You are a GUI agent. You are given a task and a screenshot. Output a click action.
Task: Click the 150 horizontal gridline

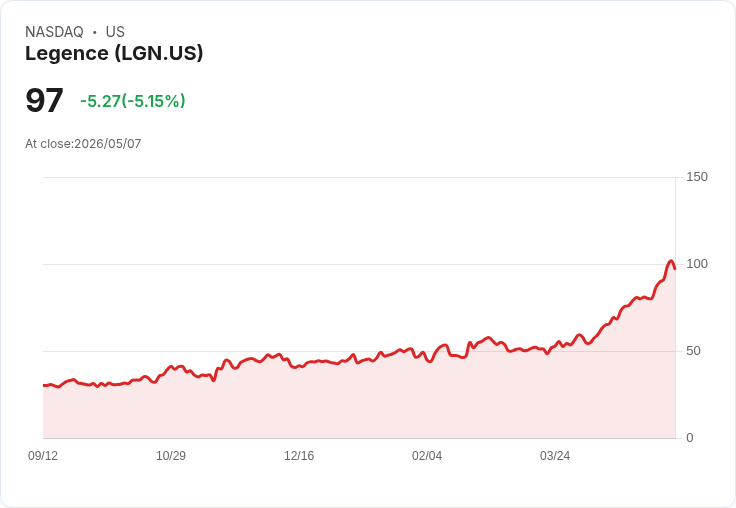[x=359, y=177]
